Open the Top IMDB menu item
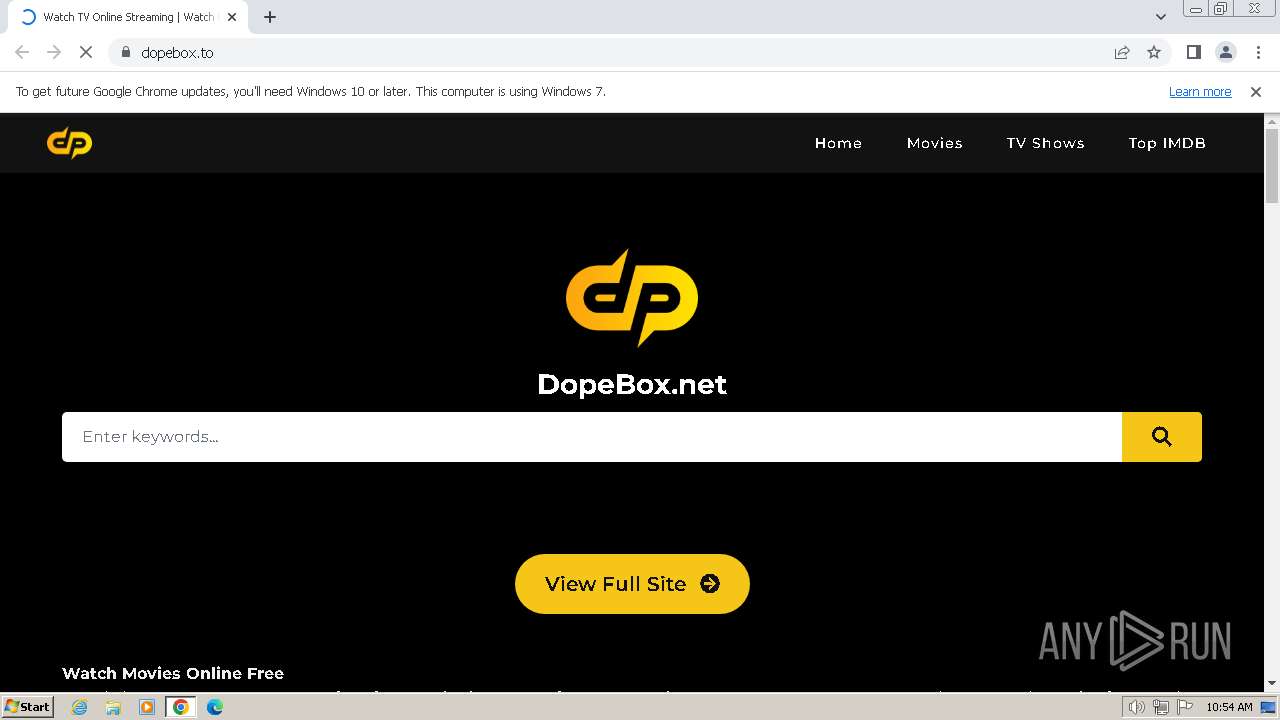This screenshot has height=720, width=1280. [x=1167, y=143]
